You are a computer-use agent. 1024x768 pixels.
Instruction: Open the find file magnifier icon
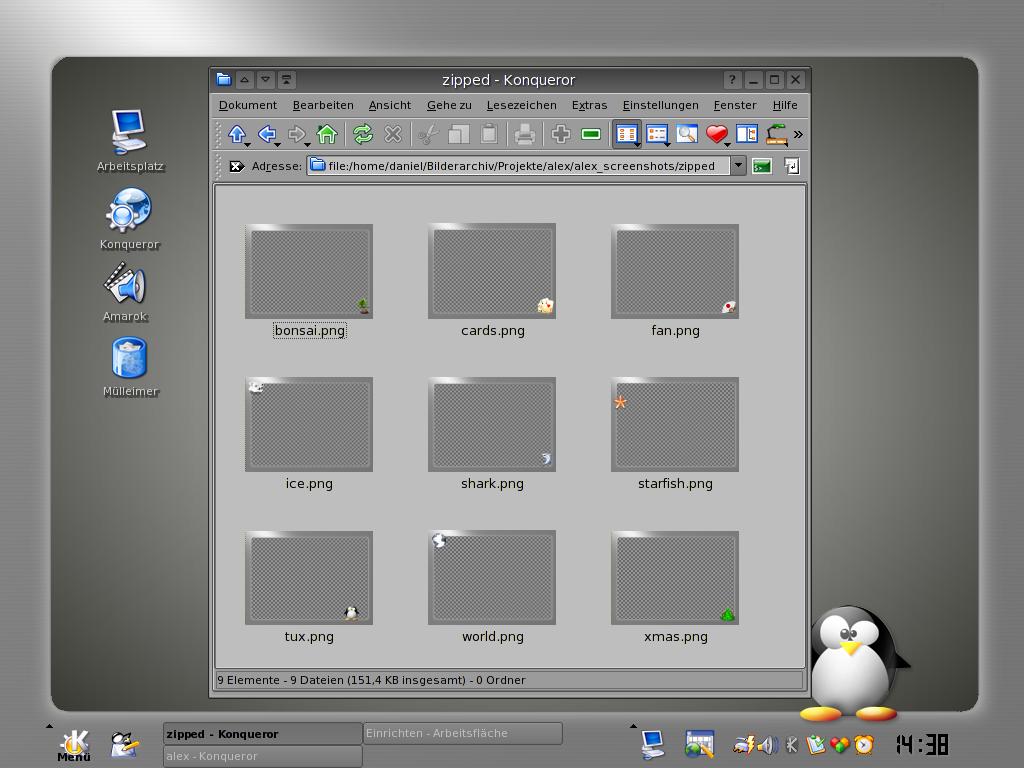click(x=686, y=134)
